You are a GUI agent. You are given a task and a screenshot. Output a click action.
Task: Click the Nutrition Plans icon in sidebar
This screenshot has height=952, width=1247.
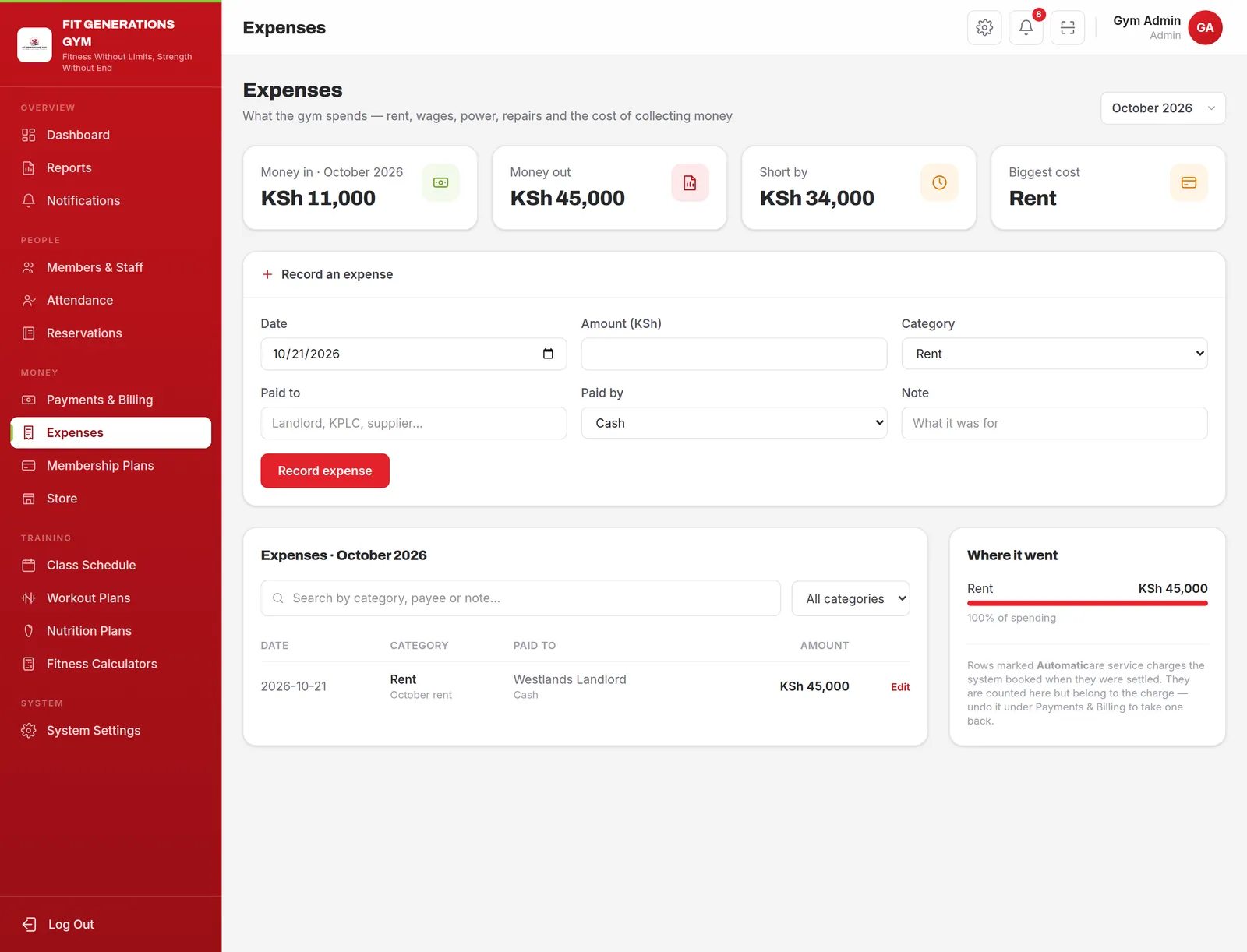(29, 631)
